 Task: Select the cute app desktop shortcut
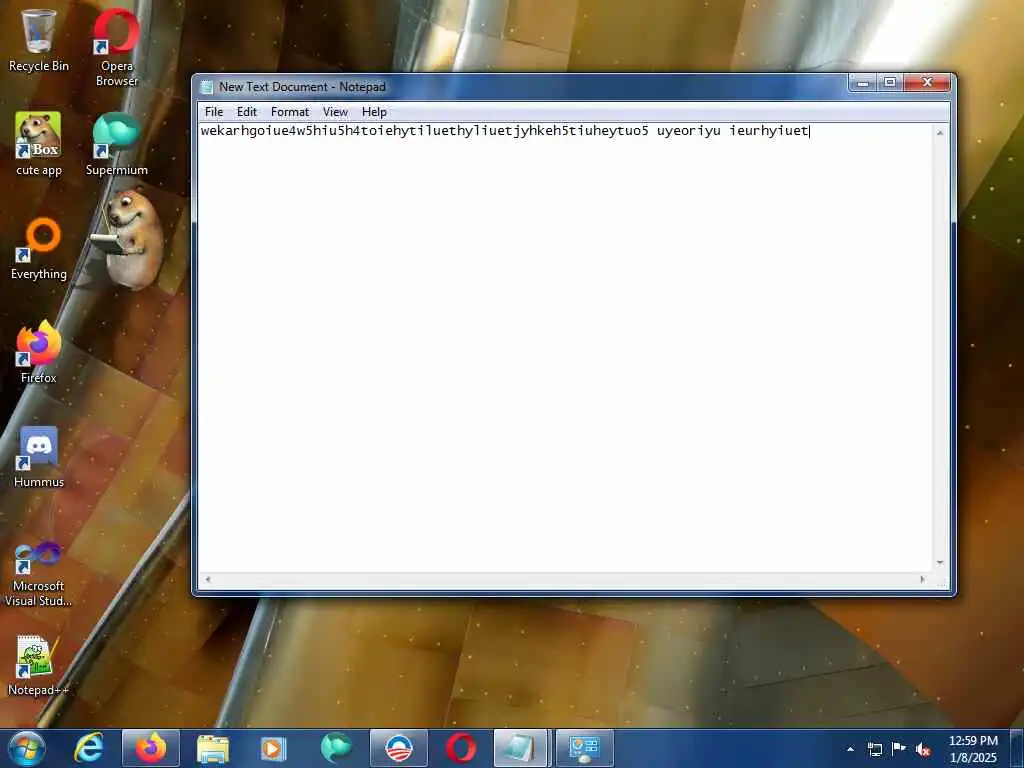coord(38,144)
